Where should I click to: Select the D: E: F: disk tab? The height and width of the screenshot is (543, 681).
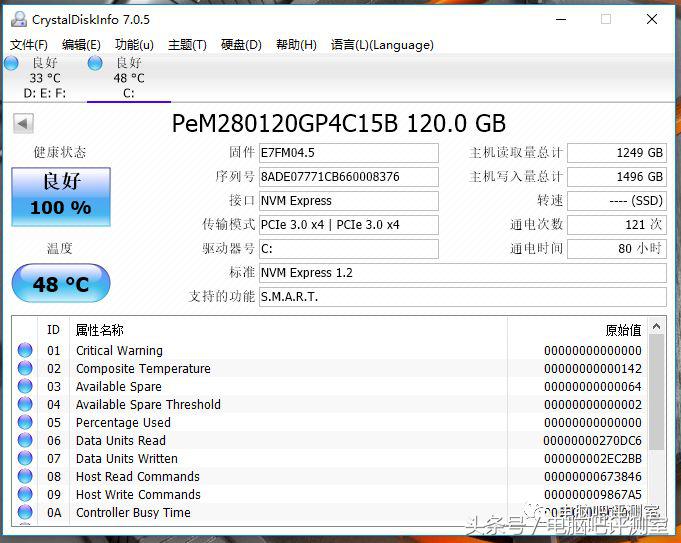pos(45,78)
